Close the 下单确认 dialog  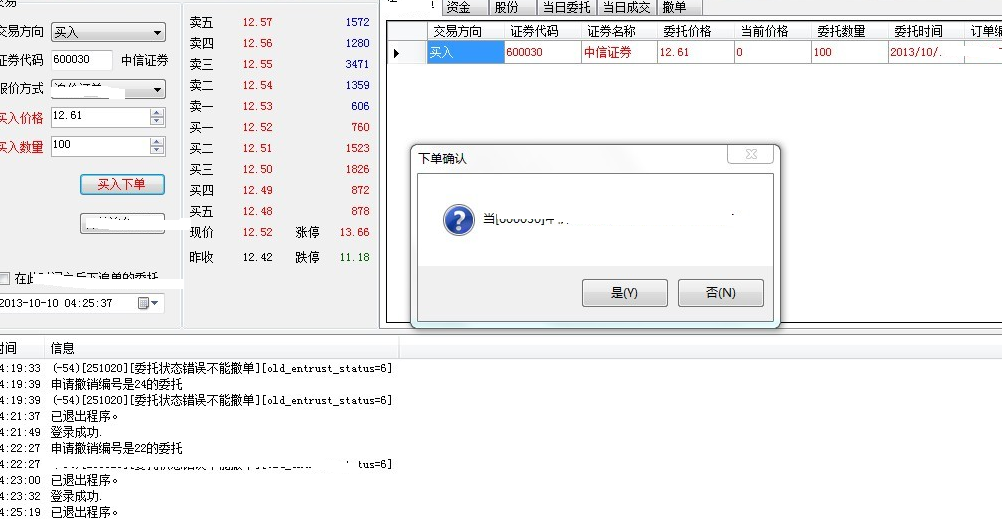pyautogui.click(x=750, y=154)
